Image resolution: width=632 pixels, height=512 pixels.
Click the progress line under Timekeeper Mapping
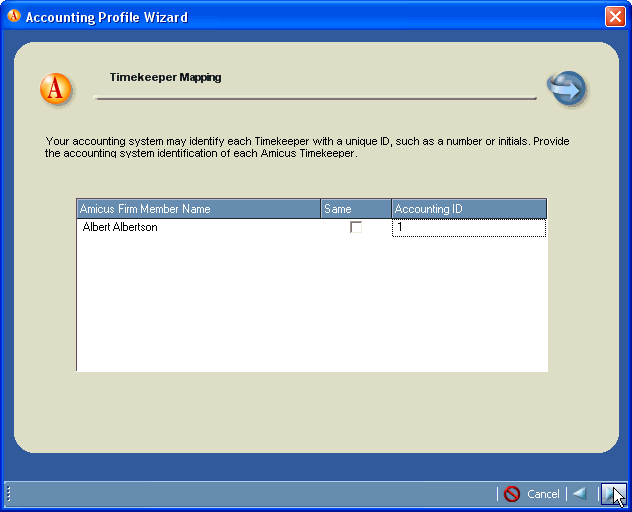[x=315, y=98]
